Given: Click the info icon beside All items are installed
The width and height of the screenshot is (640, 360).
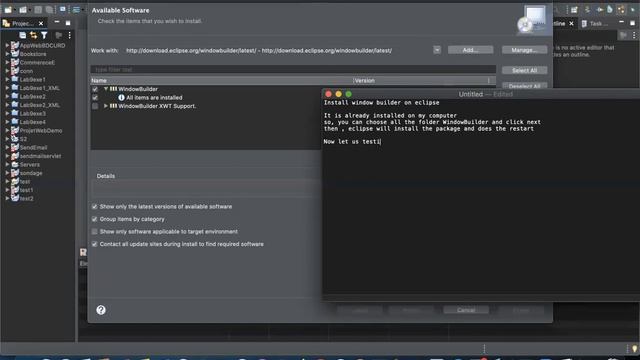Looking at the screenshot, I should [121, 98].
